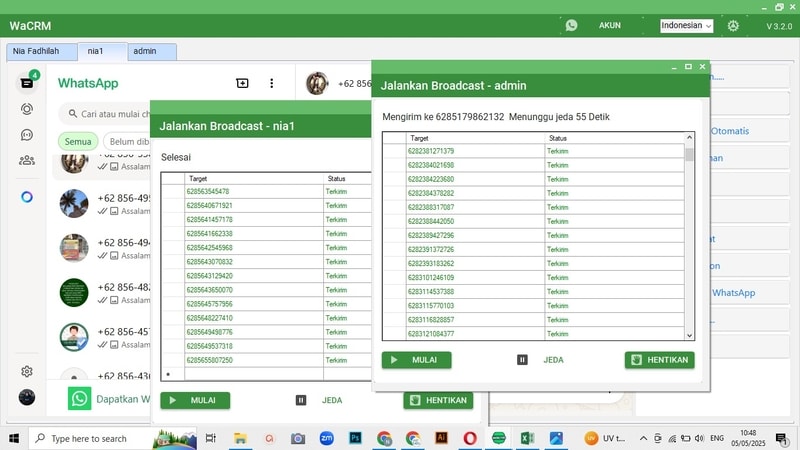Start a new chat with the plus icon
The image size is (800, 450).
click(242, 83)
